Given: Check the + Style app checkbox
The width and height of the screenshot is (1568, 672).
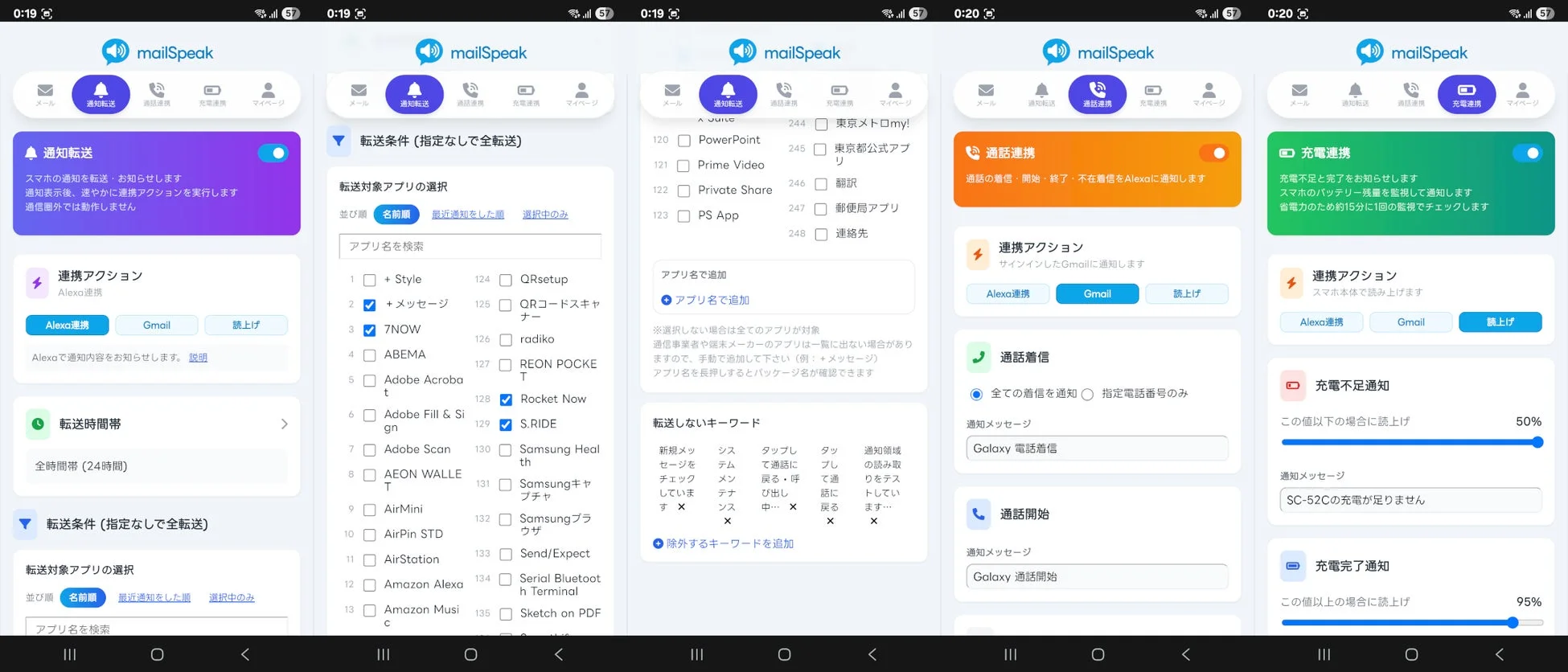Looking at the screenshot, I should [370, 280].
